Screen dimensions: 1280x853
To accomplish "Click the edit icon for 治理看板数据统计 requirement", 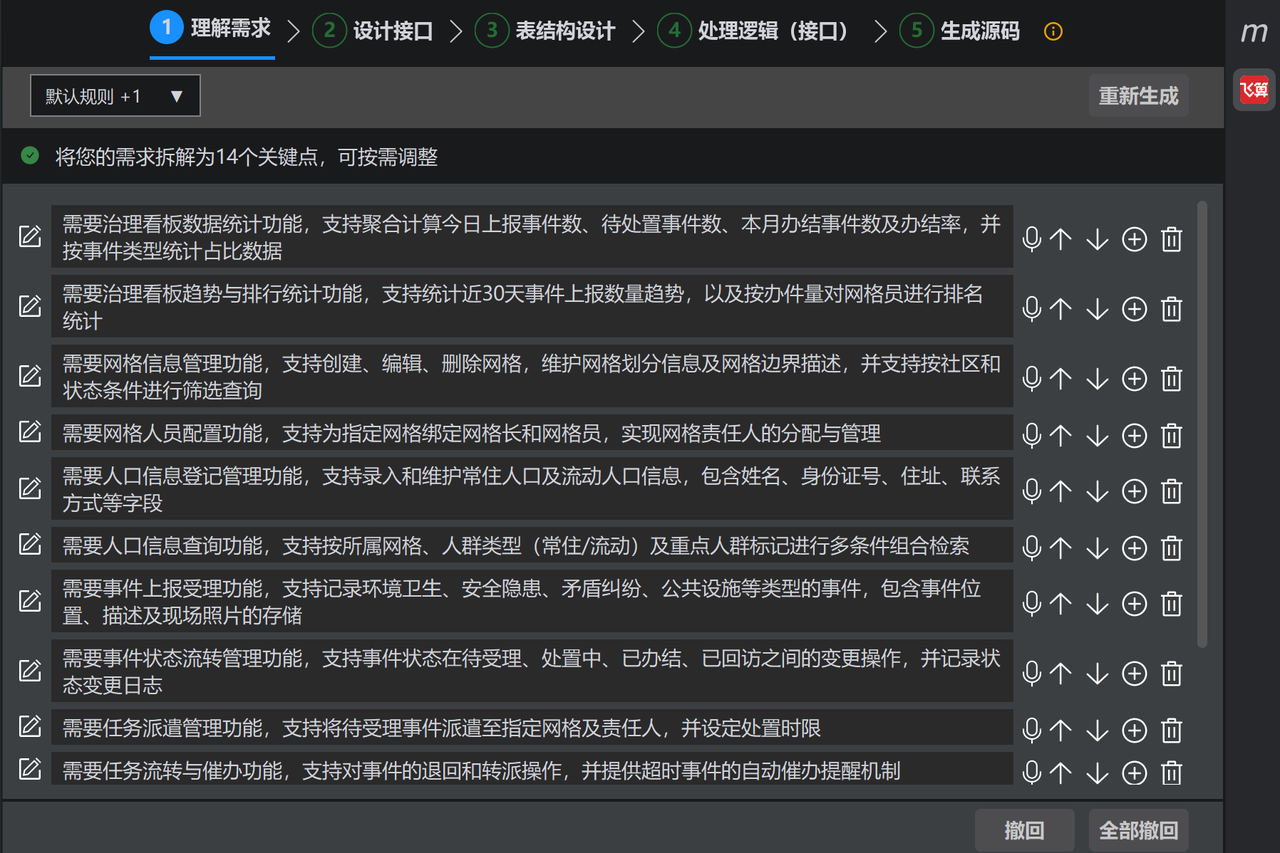I will coord(30,237).
